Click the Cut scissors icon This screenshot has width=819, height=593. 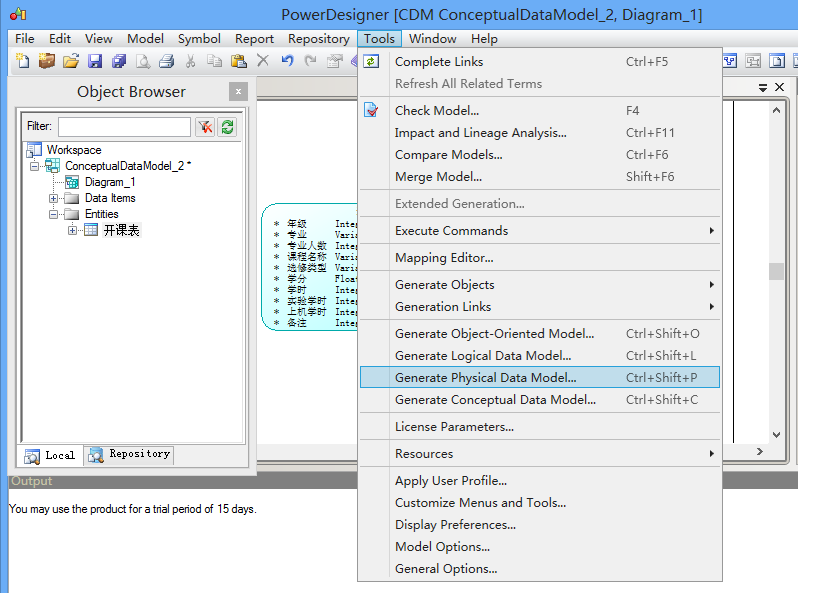[191, 61]
